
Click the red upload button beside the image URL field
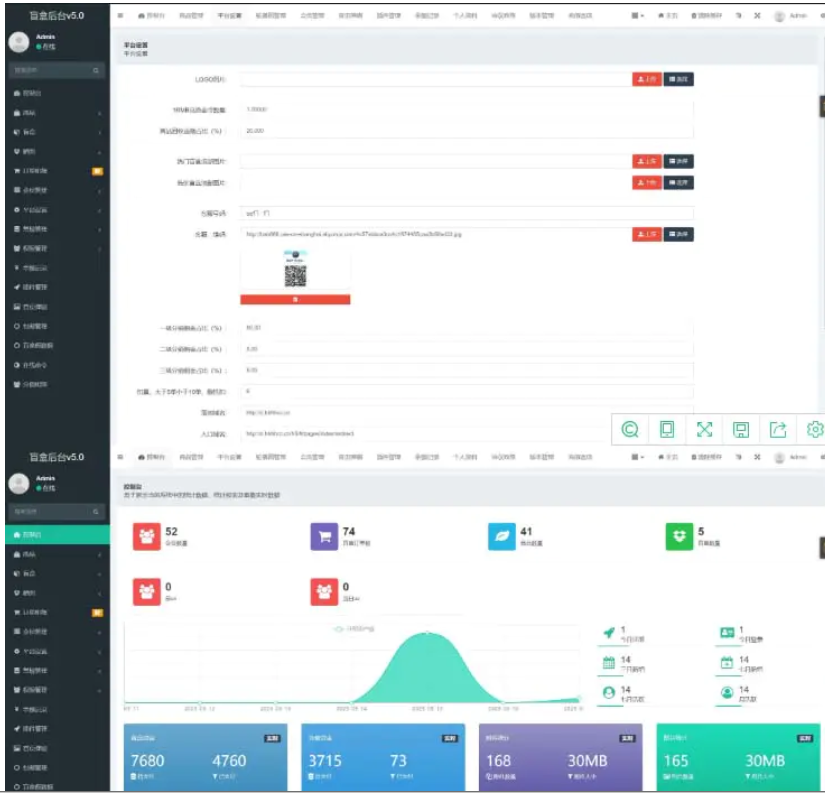click(647, 234)
